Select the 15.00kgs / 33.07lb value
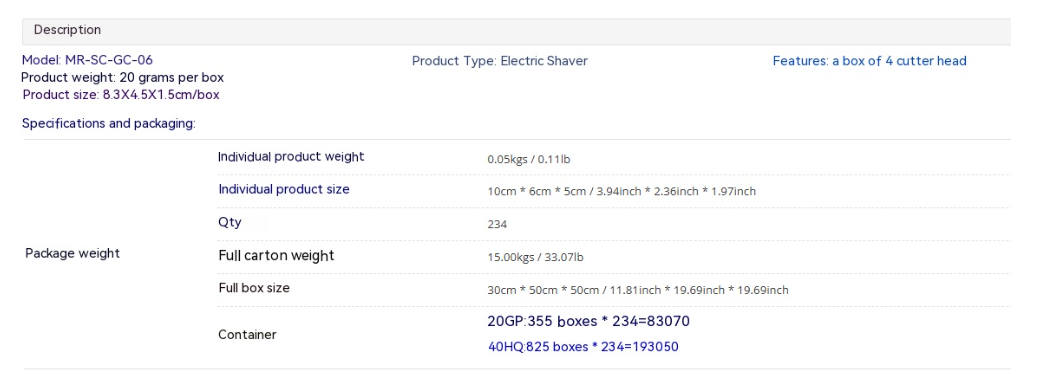This screenshot has width=1042, height=372. [536, 257]
